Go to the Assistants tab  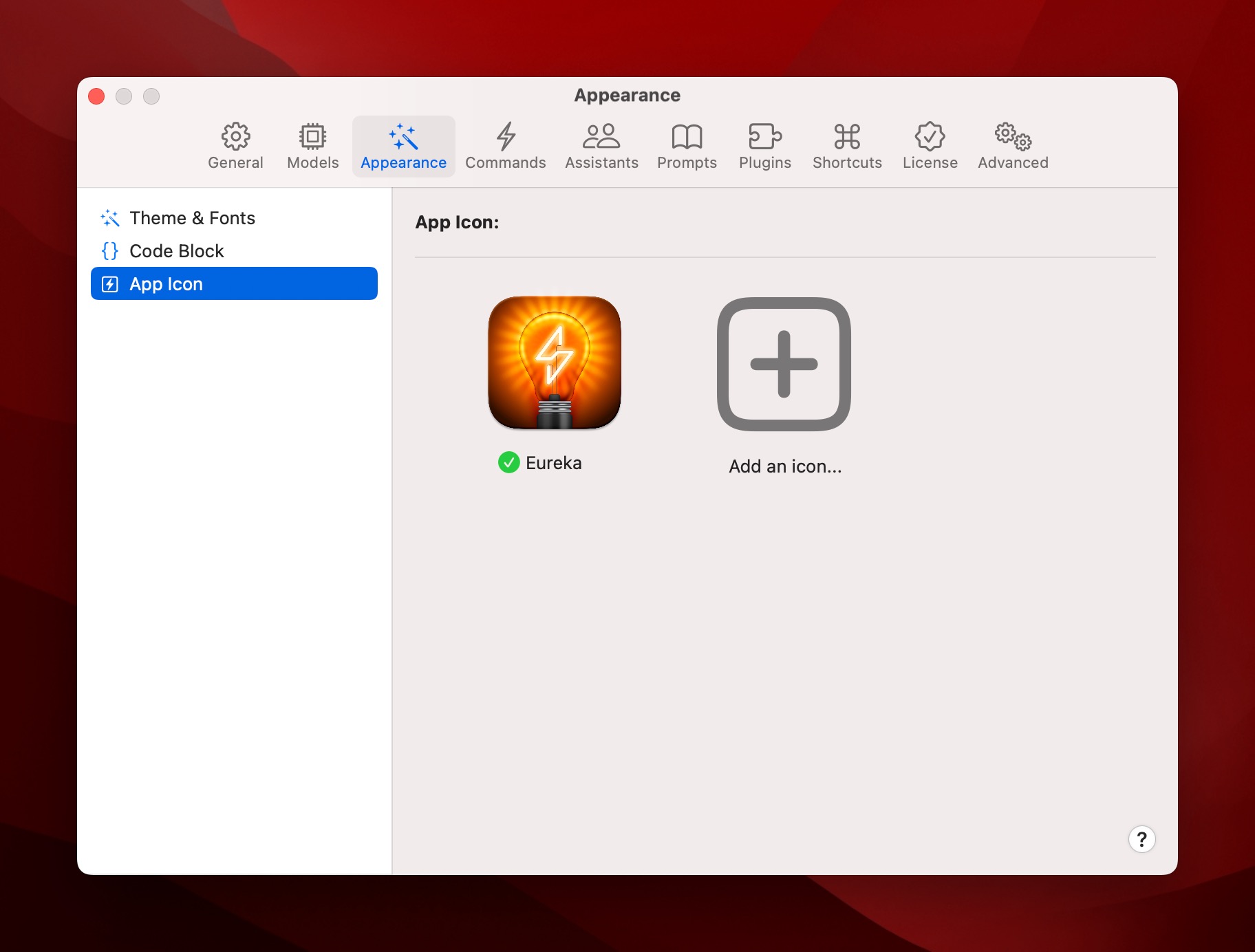tap(601, 146)
